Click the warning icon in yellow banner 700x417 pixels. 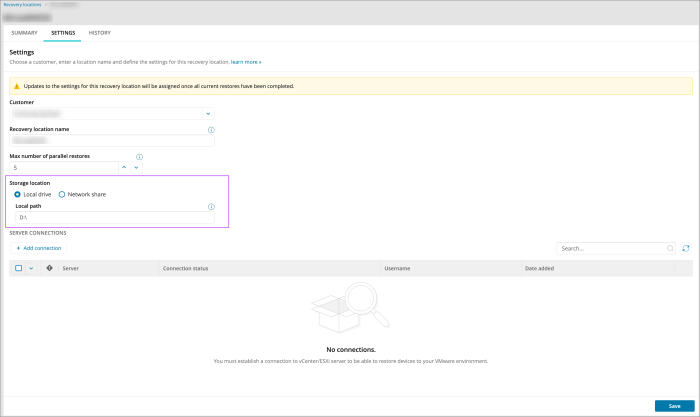point(16,86)
